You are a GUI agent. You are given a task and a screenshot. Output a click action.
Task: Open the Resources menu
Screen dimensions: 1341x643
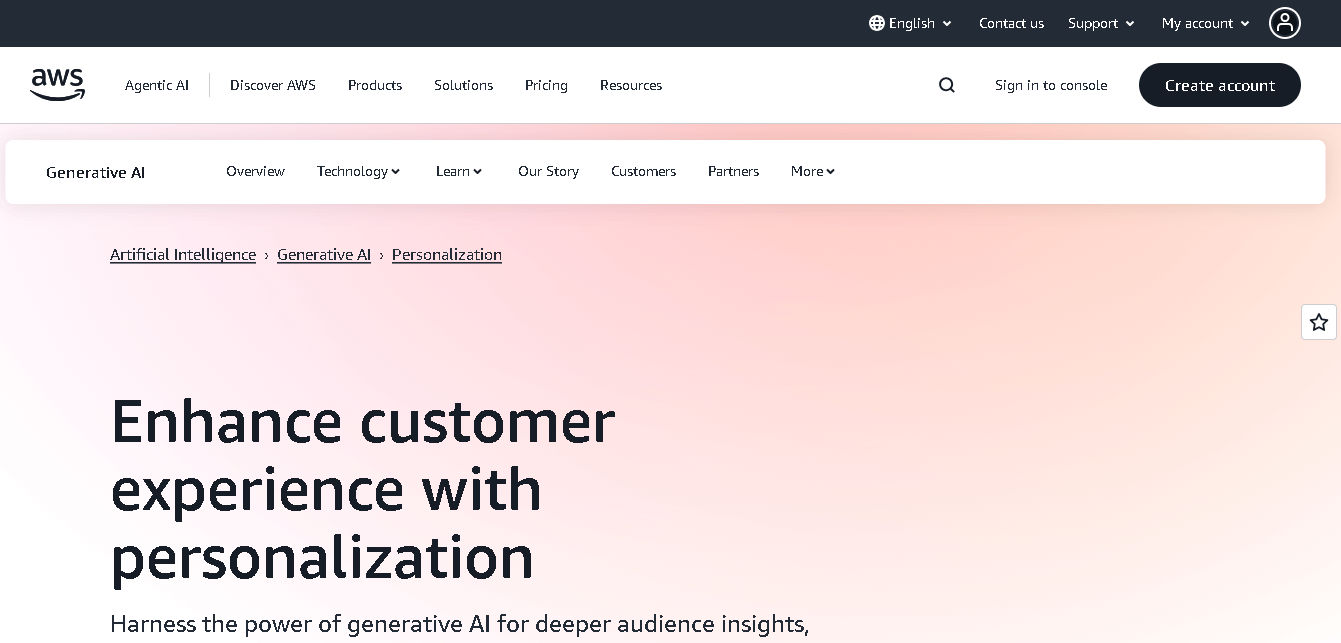[631, 85]
